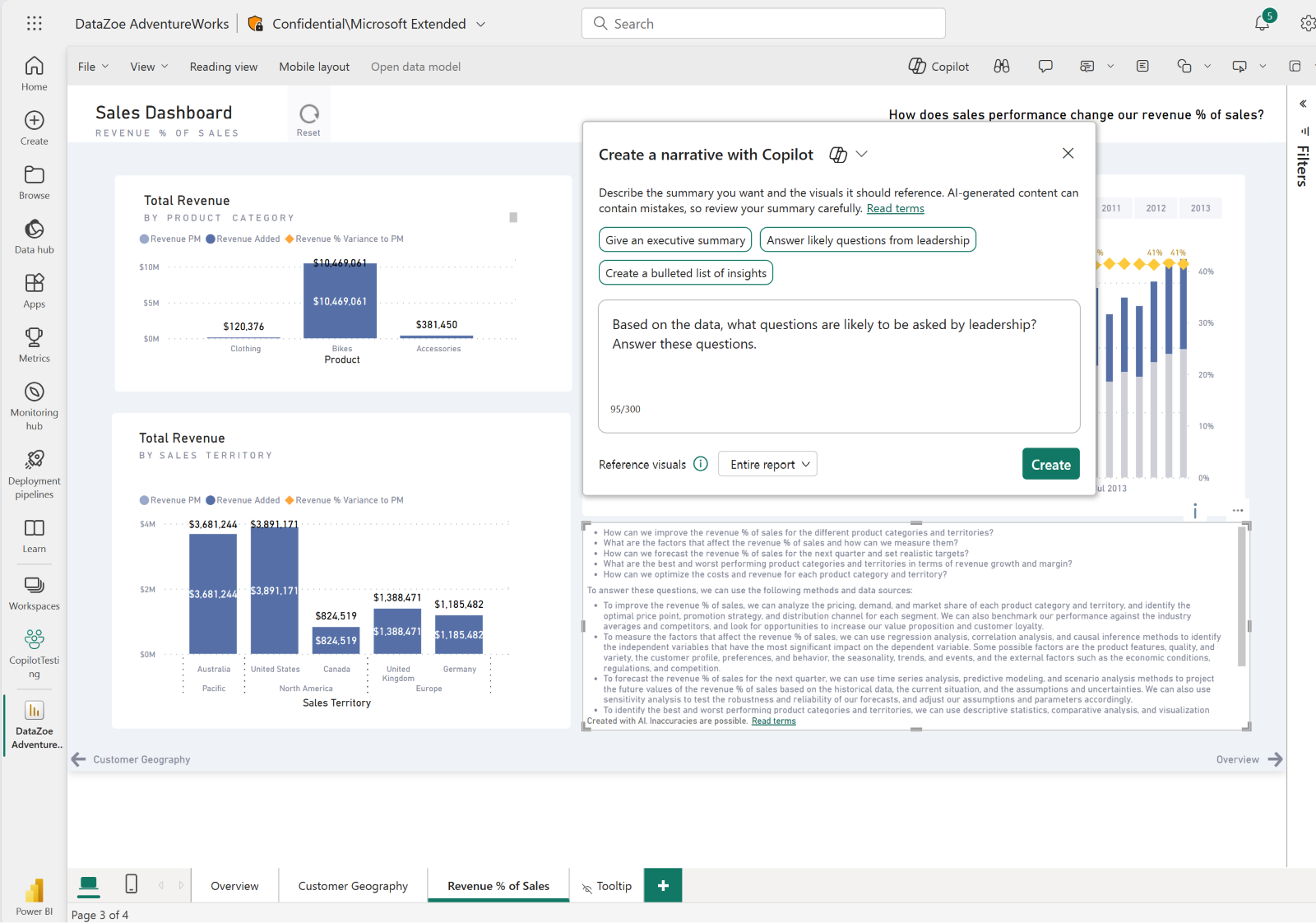Click the binoculars explore icon
This screenshot has height=923, width=1316.
point(1001,67)
